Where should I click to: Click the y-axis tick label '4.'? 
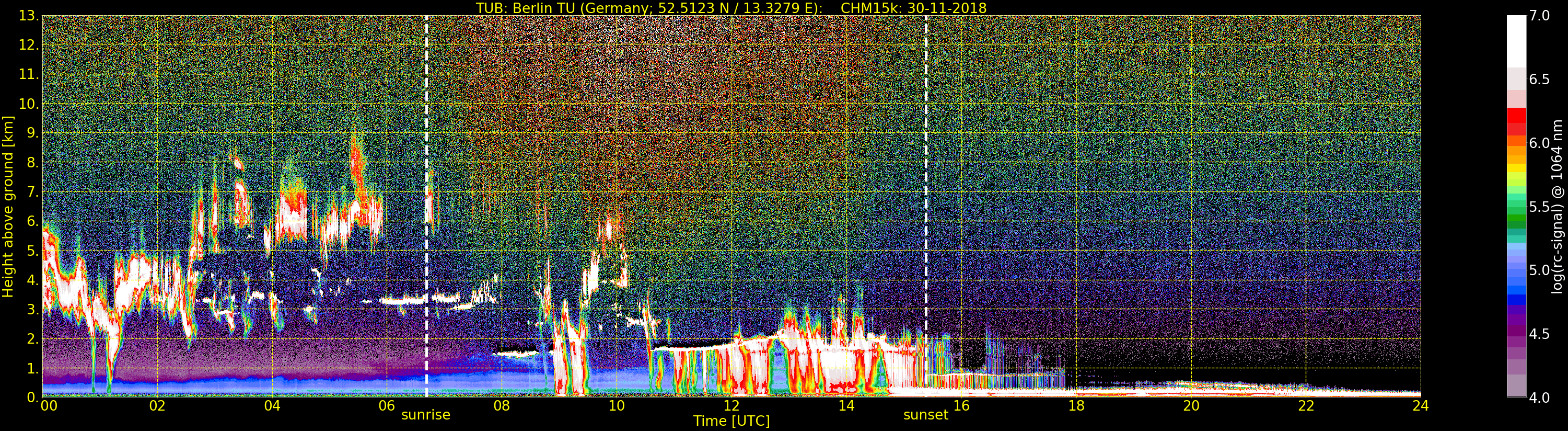(32, 280)
